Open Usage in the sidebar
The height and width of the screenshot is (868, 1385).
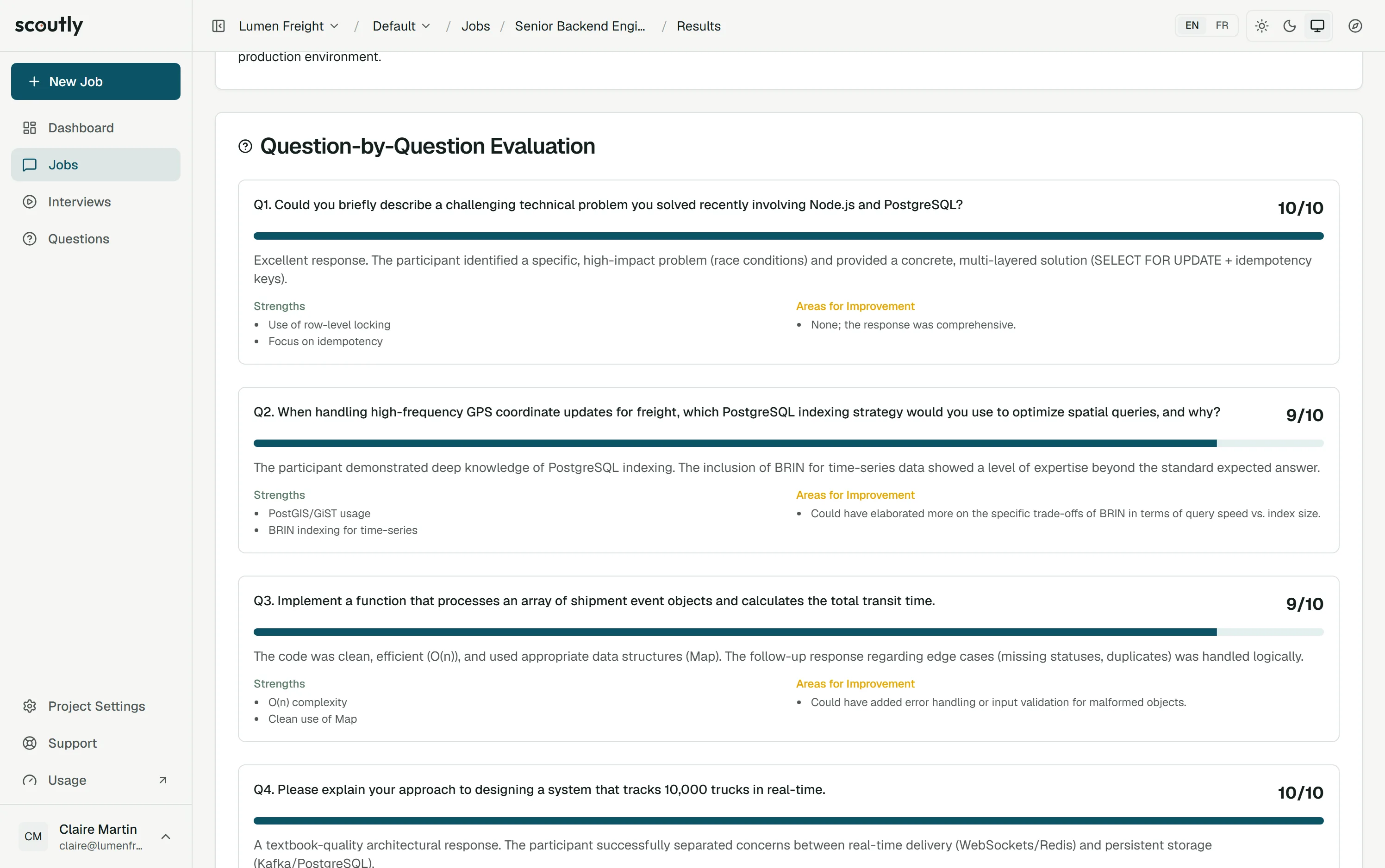[96, 780]
